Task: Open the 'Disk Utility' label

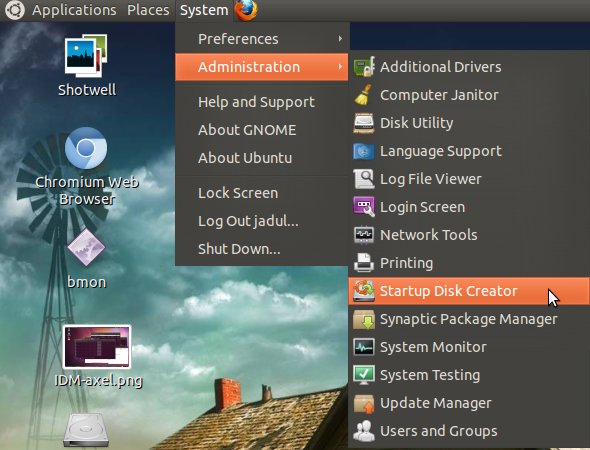Action: point(417,123)
